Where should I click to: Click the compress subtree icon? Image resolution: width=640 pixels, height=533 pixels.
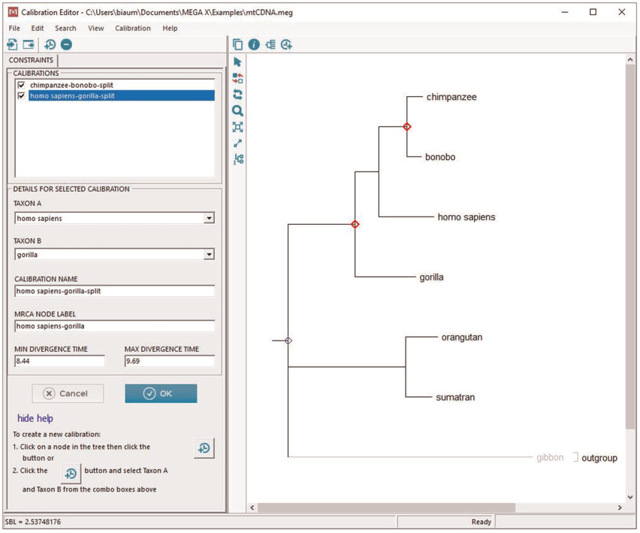pyautogui.click(x=238, y=159)
